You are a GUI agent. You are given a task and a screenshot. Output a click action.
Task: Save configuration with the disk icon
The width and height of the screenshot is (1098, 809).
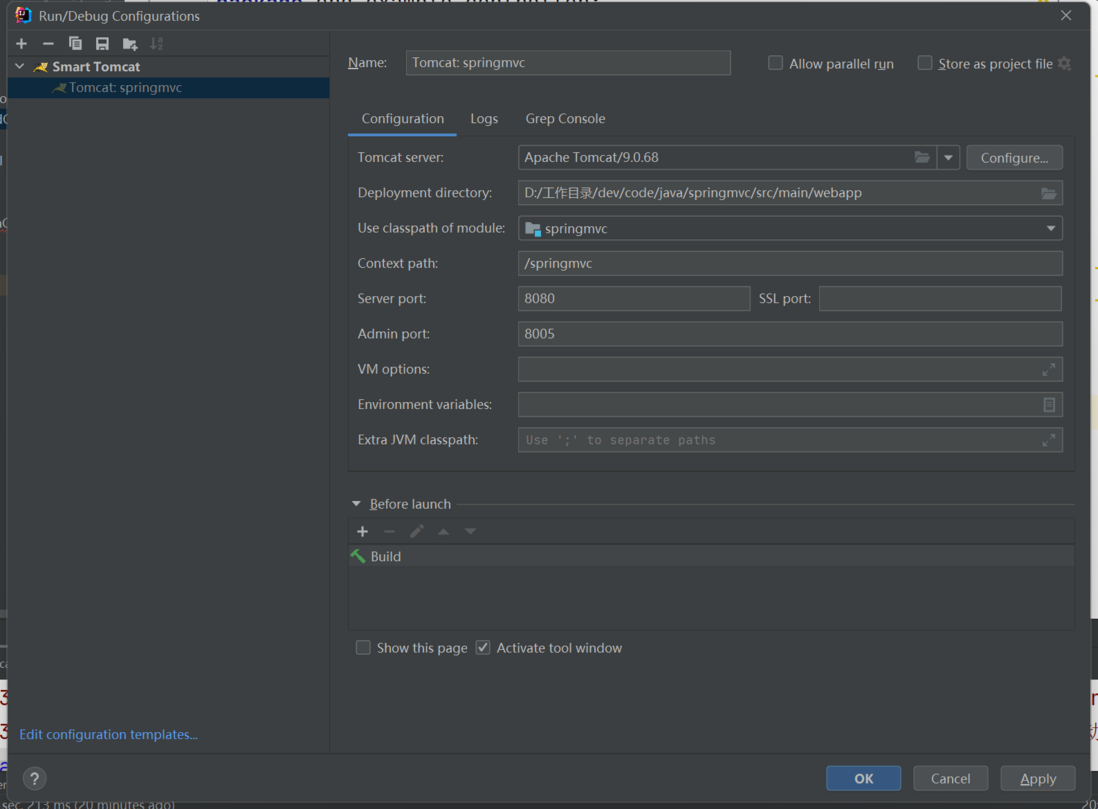[102, 43]
